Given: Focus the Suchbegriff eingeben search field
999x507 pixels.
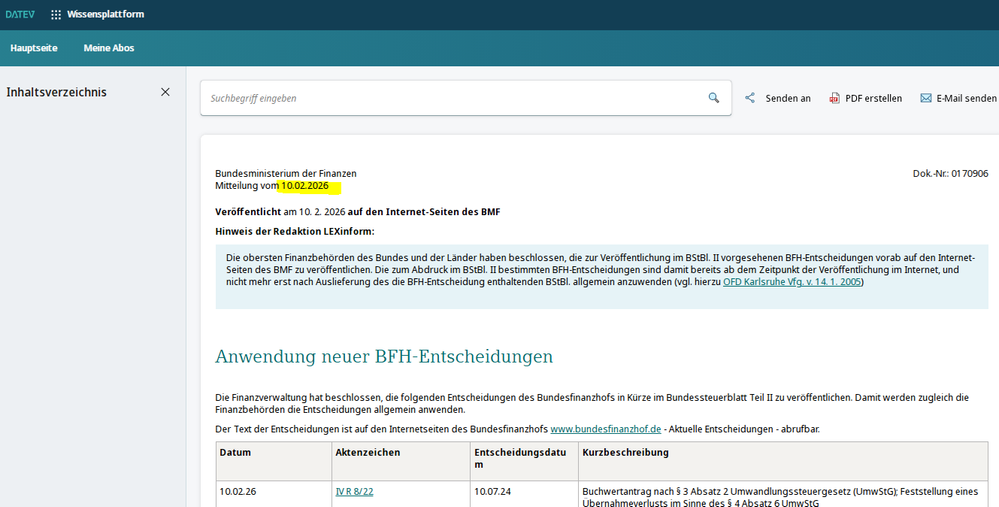Looking at the screenshot, I should (x=466, y=98).
